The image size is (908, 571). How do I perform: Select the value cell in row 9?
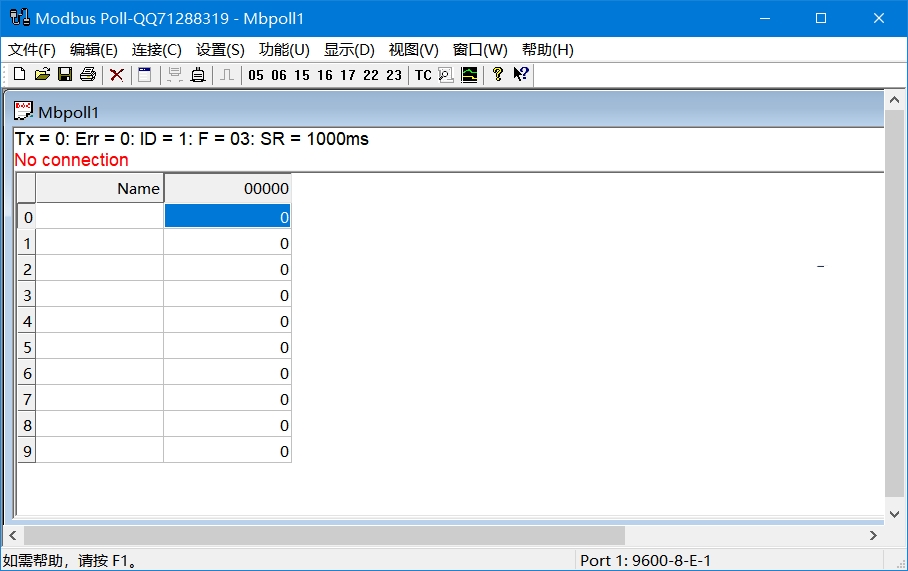click(x=228, y=450)
